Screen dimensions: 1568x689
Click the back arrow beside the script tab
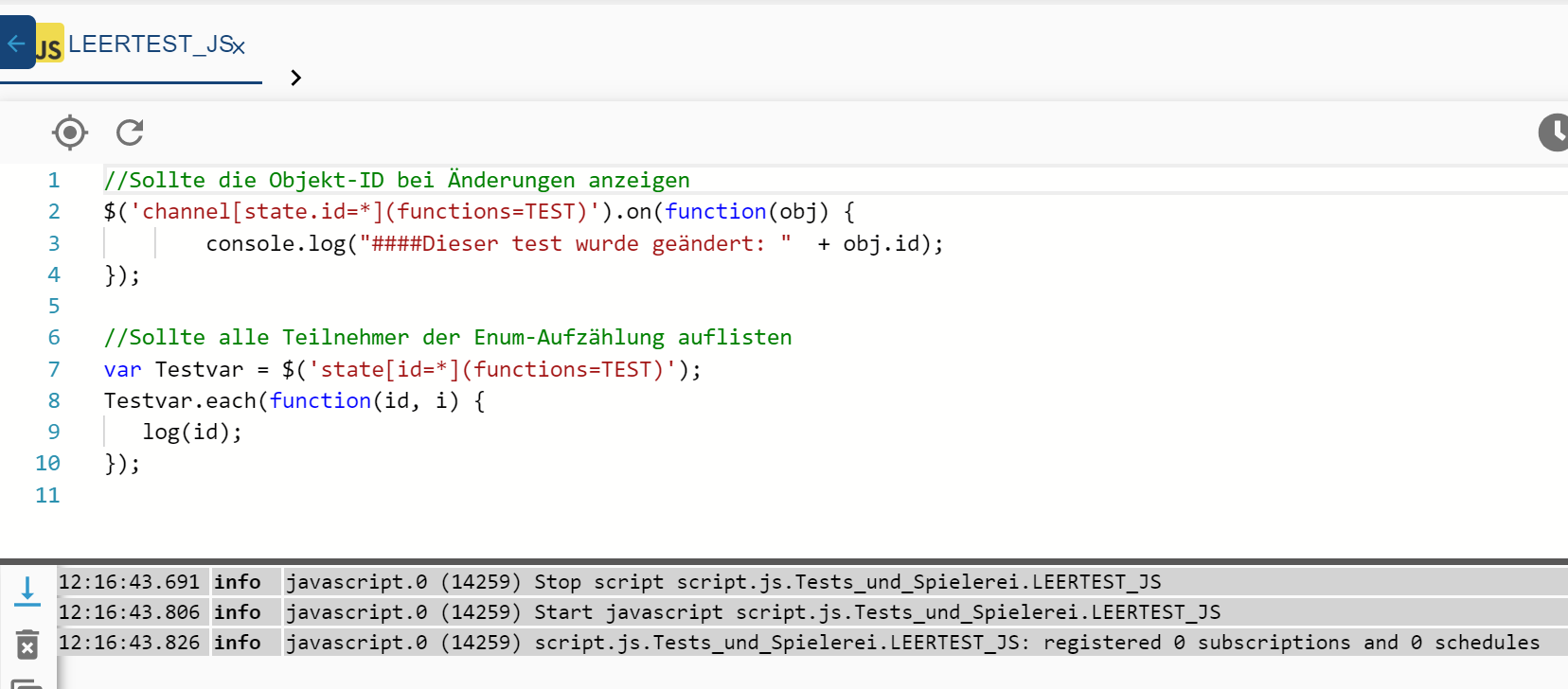(x=16, y=43)
